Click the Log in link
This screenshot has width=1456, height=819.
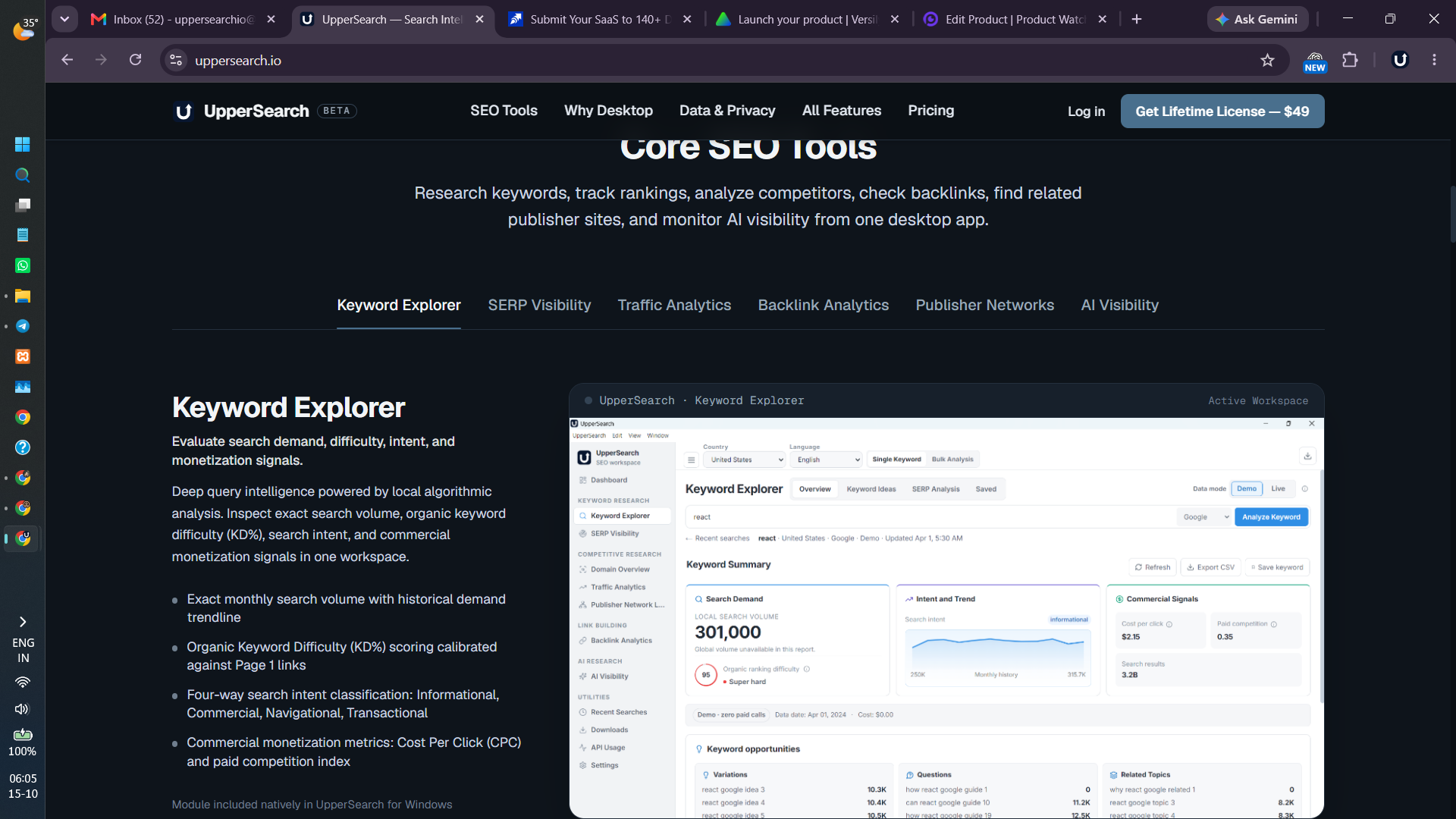coord(1086,111)
